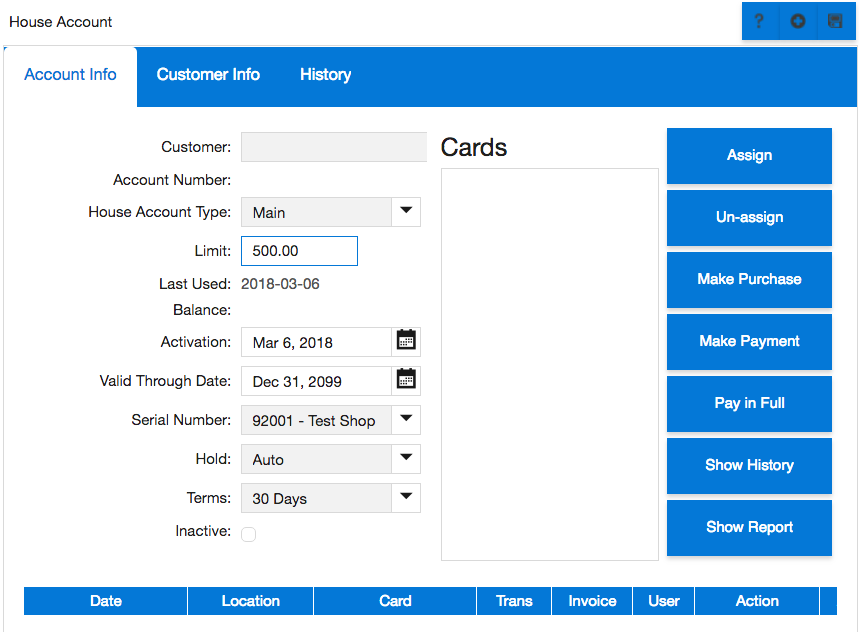
Task: Toggle the Inactive checkbox
Action: [x=248, y=533]
